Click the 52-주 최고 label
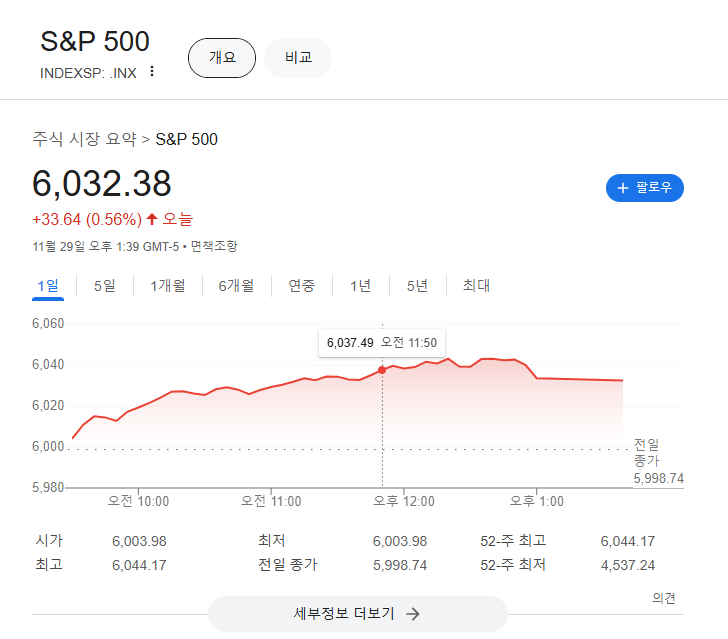This screenshot has width=728, height=639. (513, 541)
